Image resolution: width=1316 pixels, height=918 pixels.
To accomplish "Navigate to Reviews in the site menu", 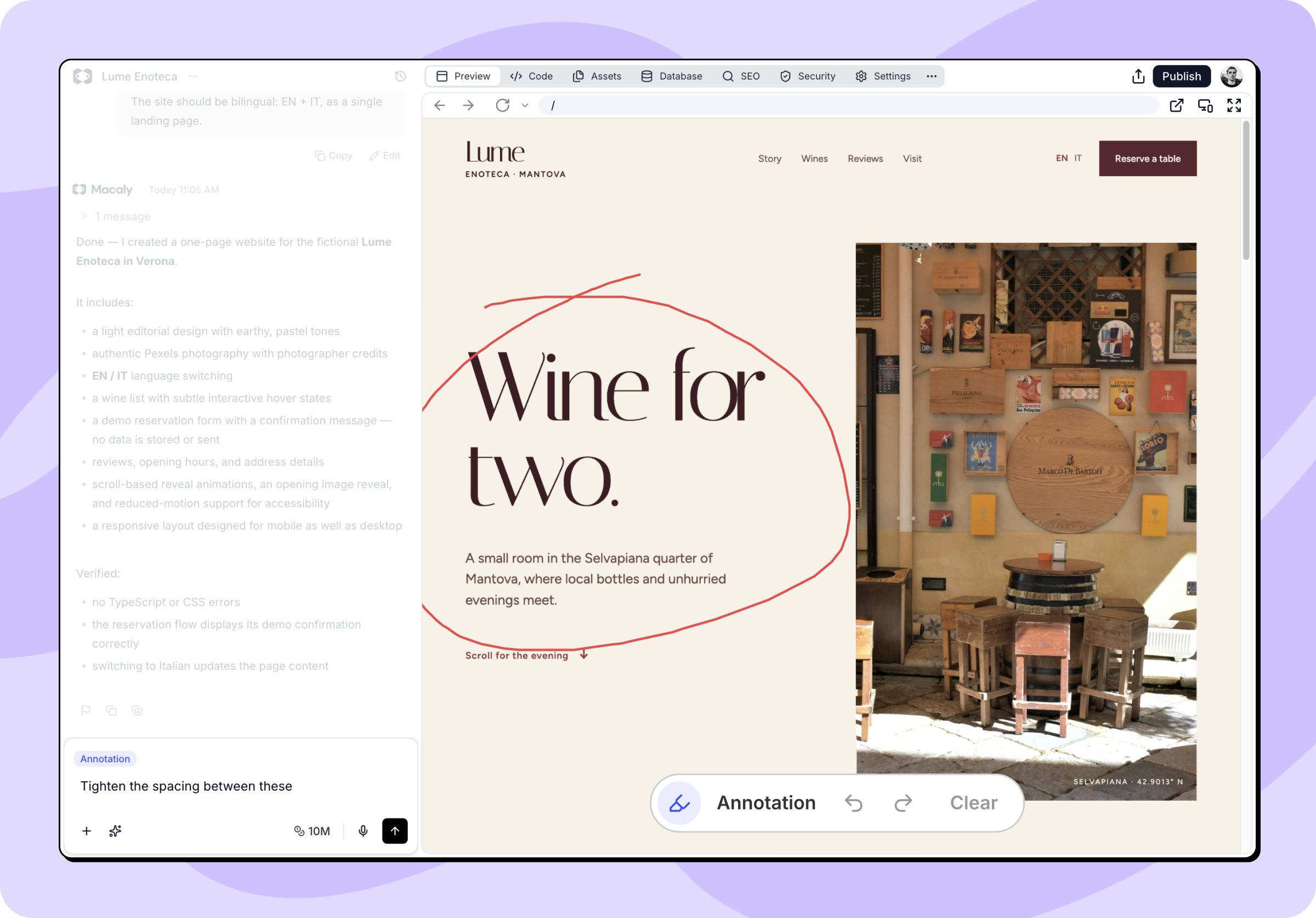I will tap(865, 159).
